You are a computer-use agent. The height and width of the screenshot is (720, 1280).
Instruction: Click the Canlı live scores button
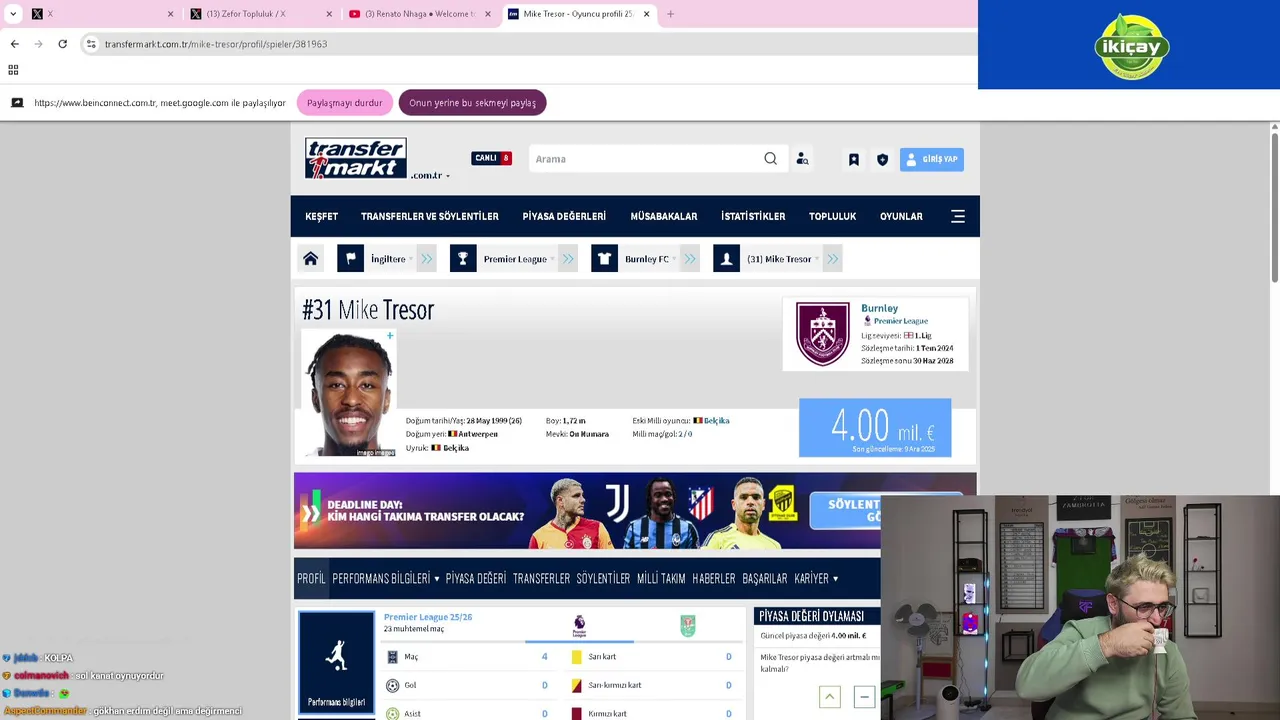[x=491, y=158]
